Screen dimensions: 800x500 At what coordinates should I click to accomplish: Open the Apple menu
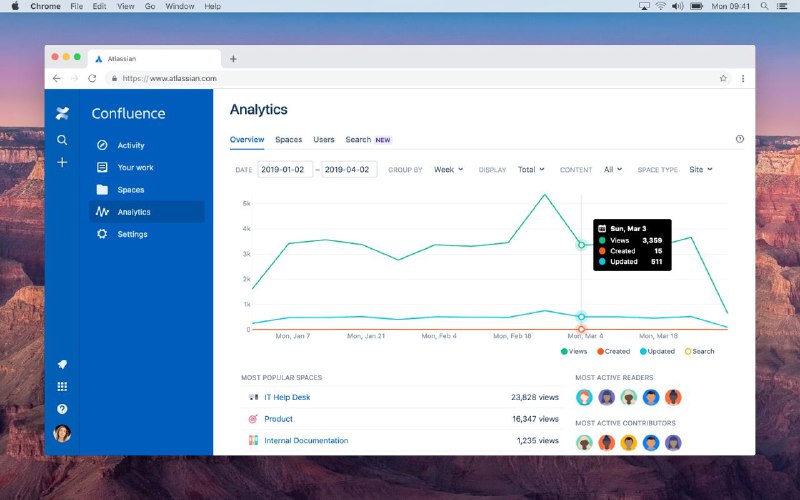pyautogui.click(x=15, y=6)
